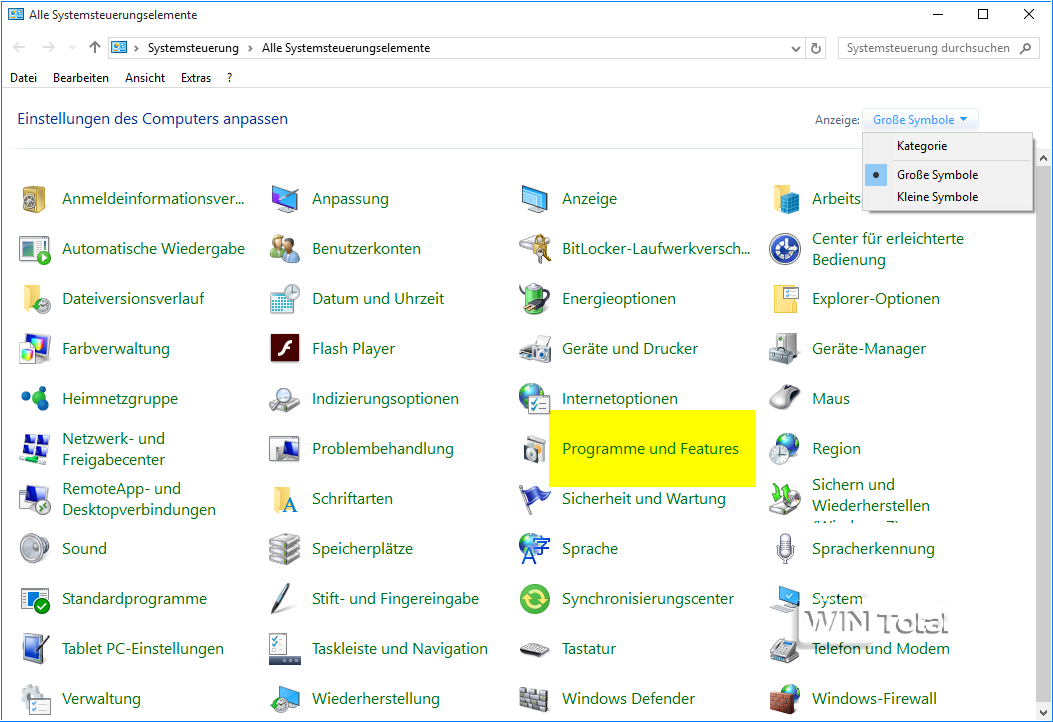Expand the Anzeige Große Symbole dropdown
Screen dimensions: 1053x722
(x=920, y=120)
